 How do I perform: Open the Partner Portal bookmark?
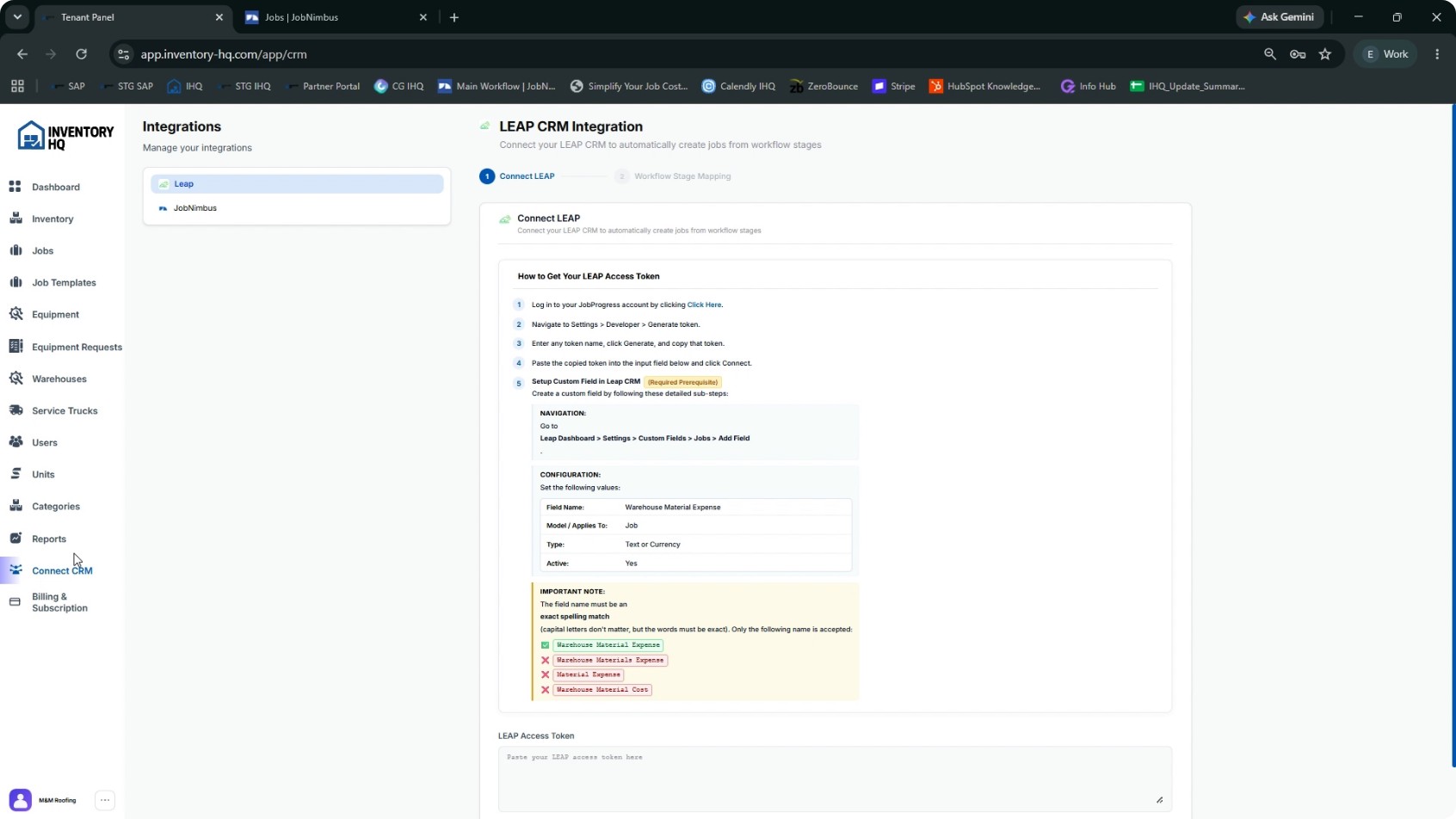pos(323,86)
